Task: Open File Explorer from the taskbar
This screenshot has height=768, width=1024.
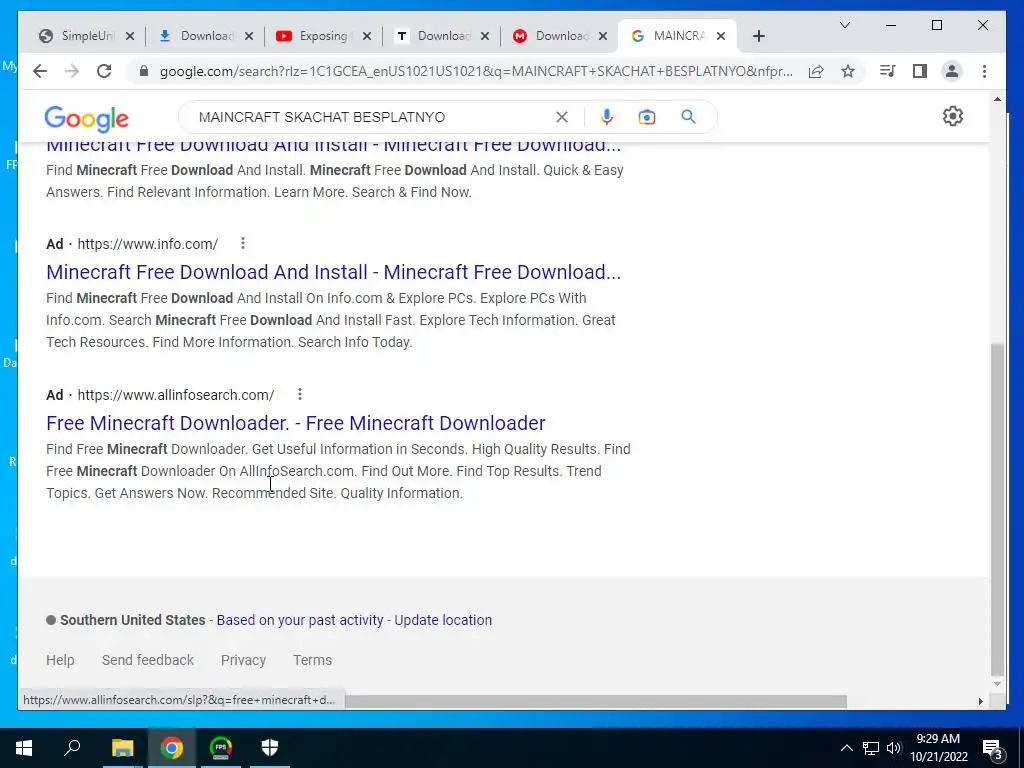Action: 122,748
